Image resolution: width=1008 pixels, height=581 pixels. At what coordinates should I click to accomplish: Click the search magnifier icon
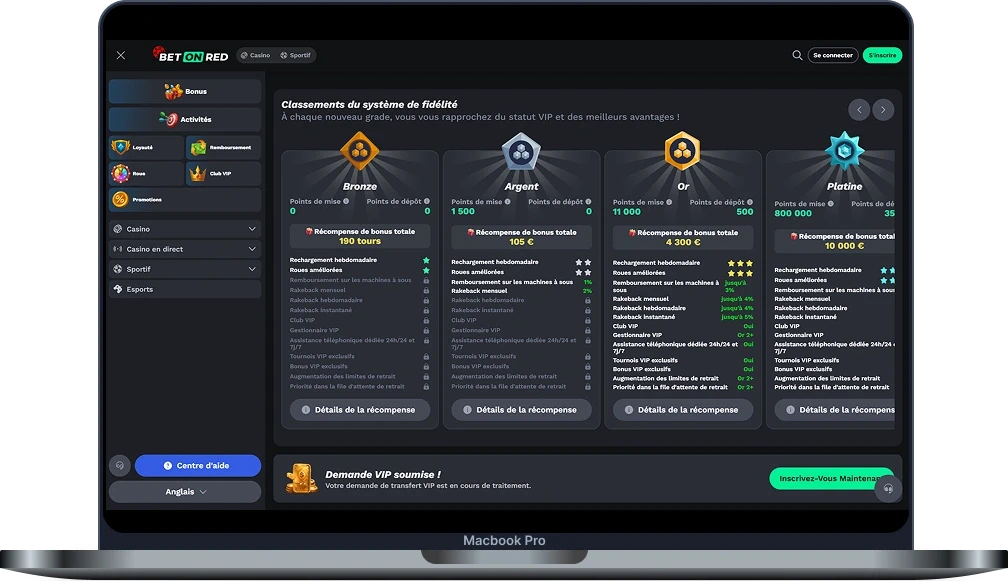coord(797,55)
